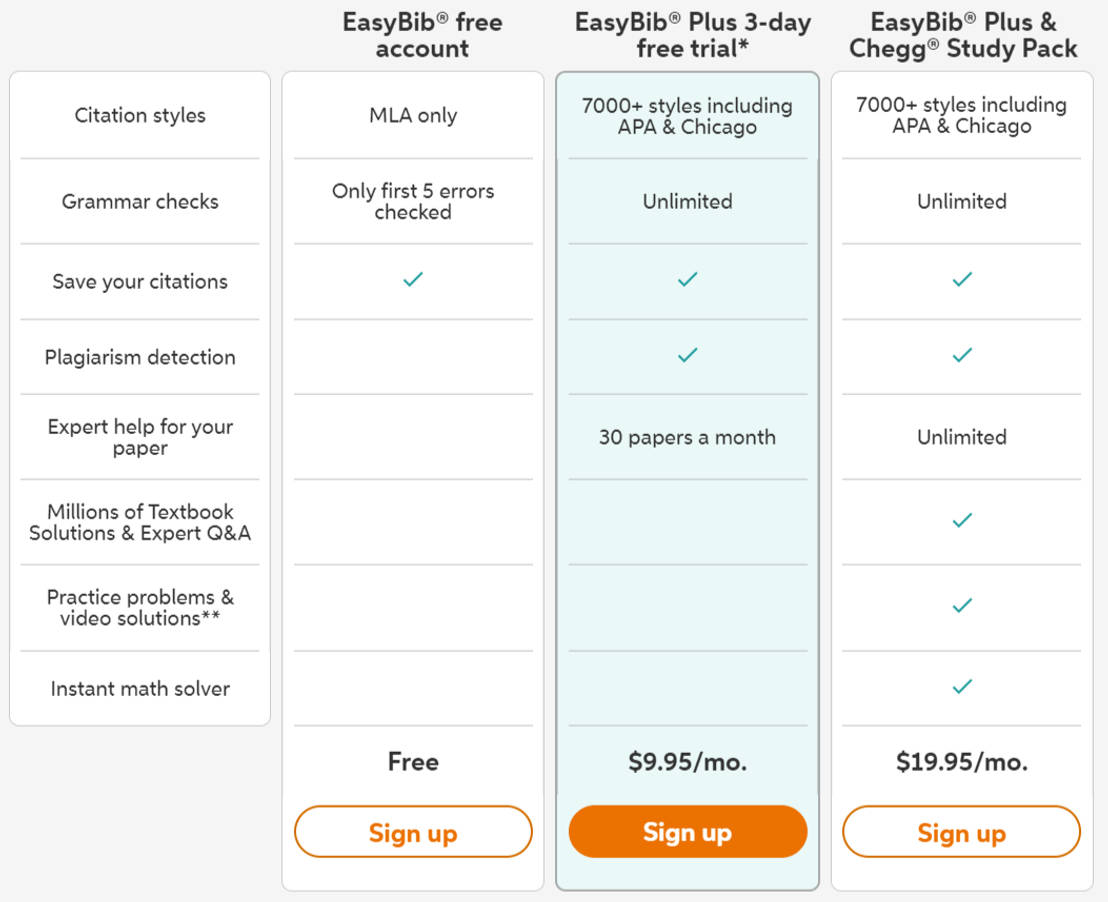This screenshot has width=1108, height=902.
Task: Click the Instant math solver checkmark for Study Pack
Action: point(961,686)
